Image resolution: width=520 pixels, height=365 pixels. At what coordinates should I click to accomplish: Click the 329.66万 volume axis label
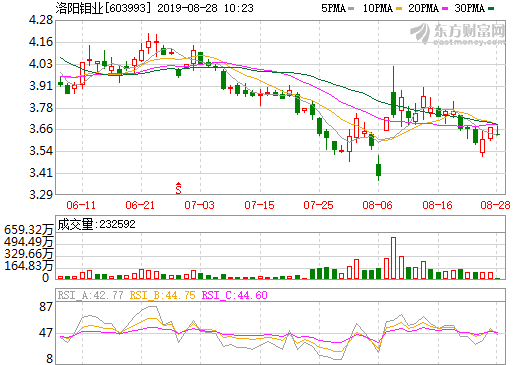(28, 254)
